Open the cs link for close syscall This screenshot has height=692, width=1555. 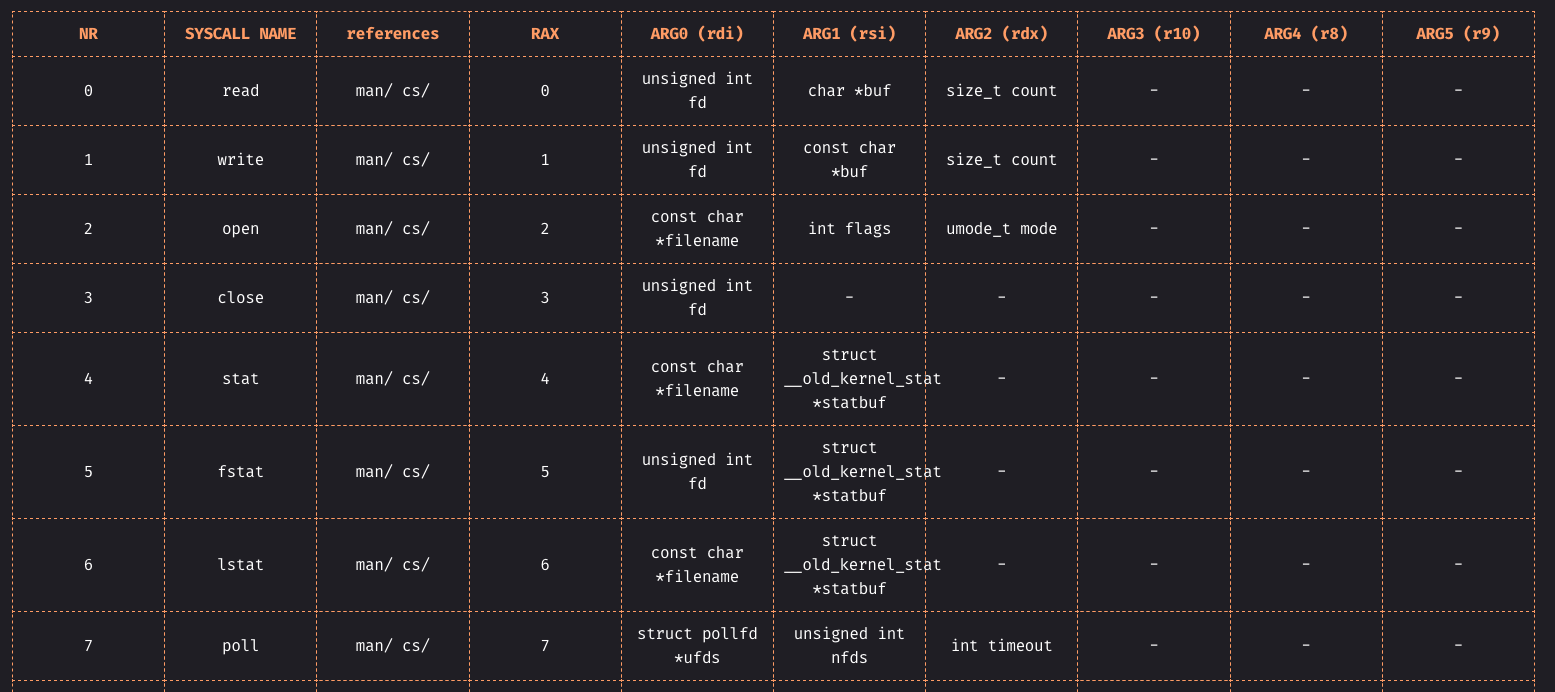coord(415,298)
